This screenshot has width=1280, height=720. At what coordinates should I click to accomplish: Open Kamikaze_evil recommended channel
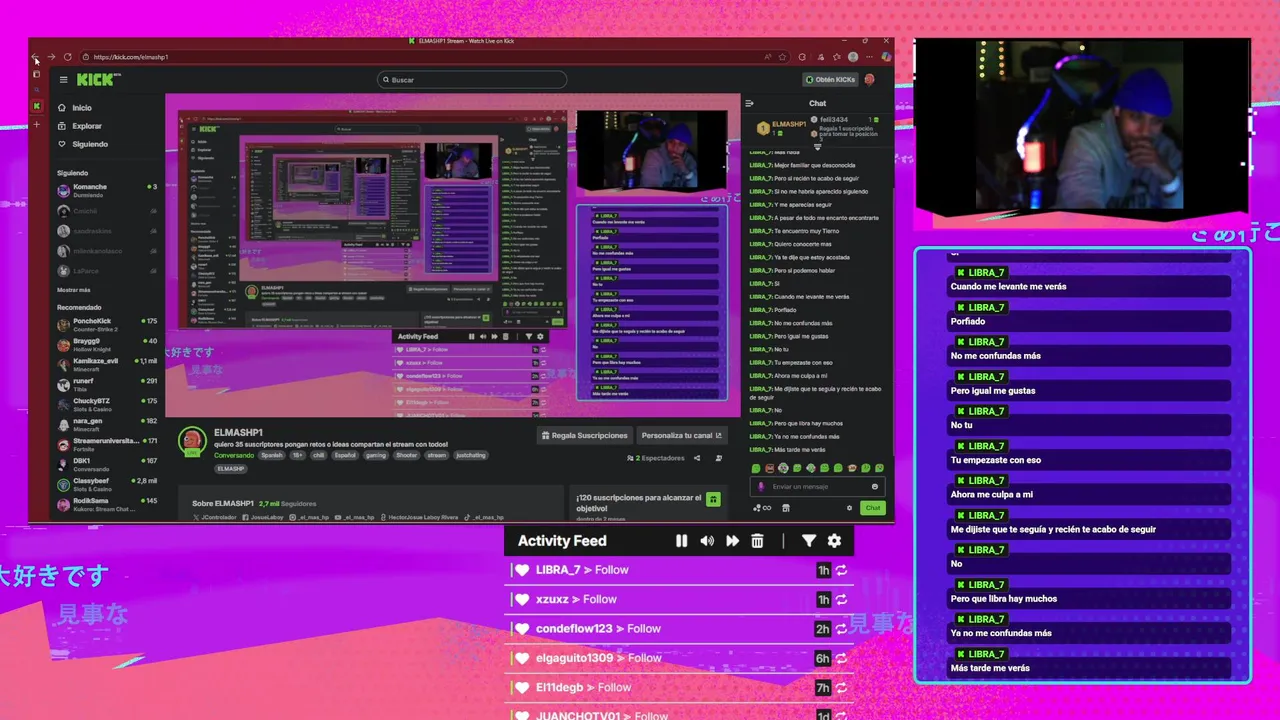pyautogui.click(x=108, y=364)
